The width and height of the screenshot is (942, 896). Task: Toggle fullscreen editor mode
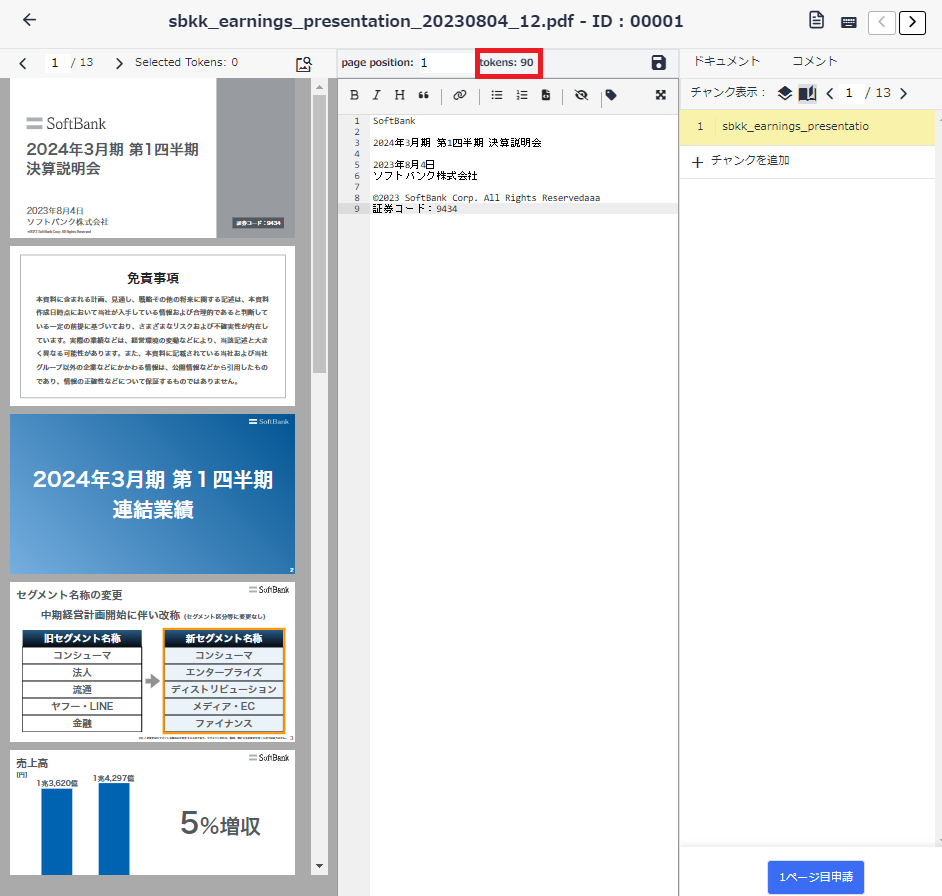click(x=661, y=95)
